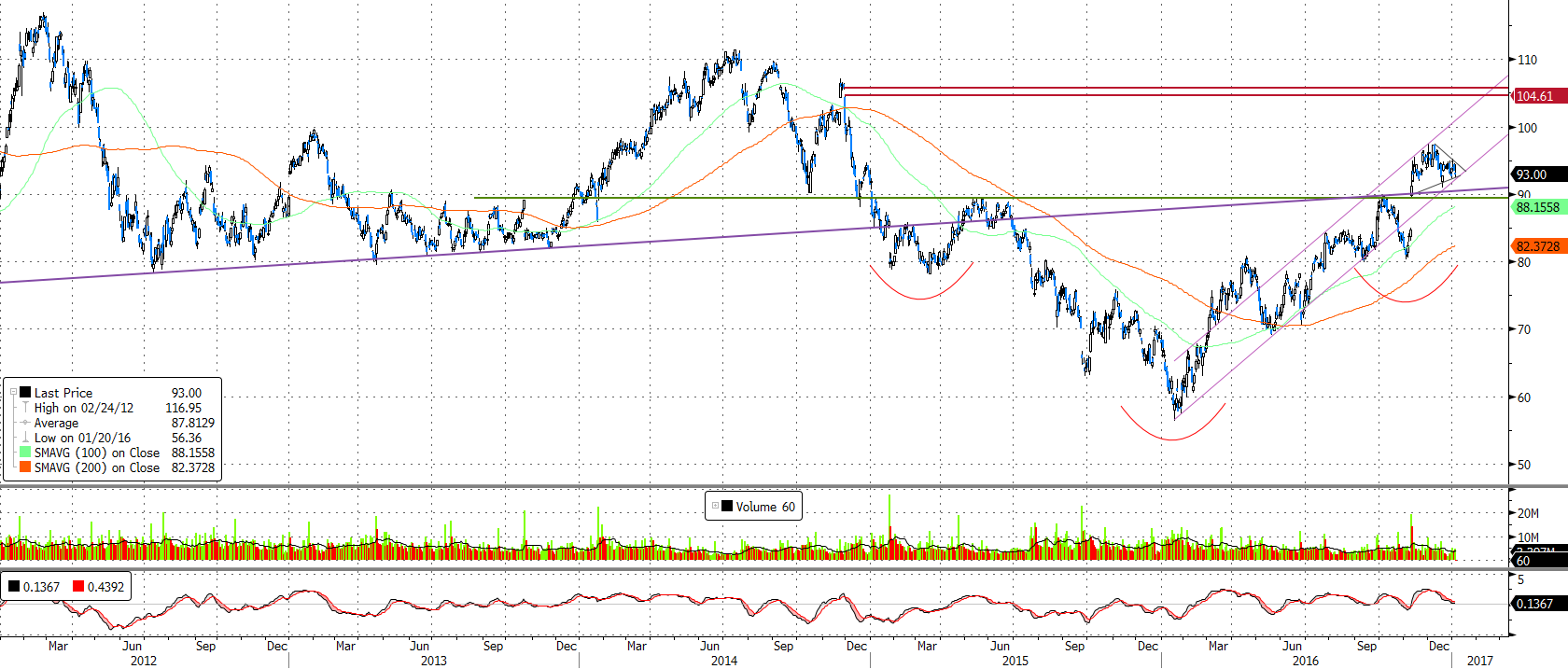Image resolution: width=1568 pixels, height=669 pixels.
Task: Click the 2014 year label on time axis
Action: click(724, 661)
